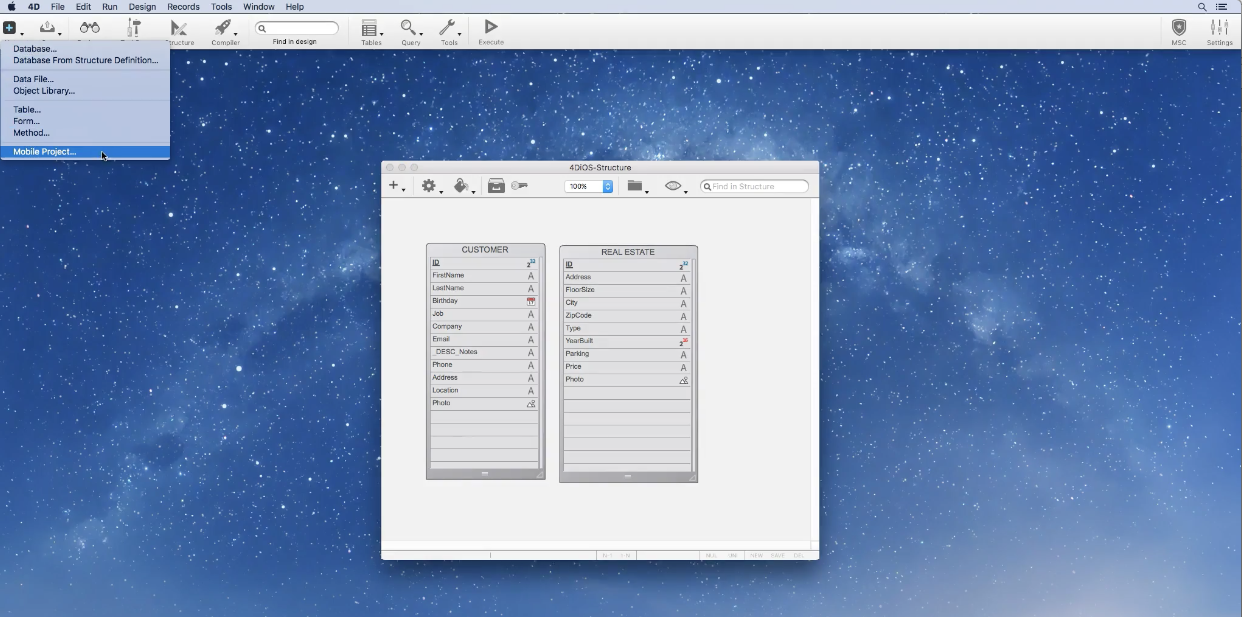Click the Spotlight search icon
Image resolution: width=1242 pixels, height=617 pixels.
pos(1202,7)
